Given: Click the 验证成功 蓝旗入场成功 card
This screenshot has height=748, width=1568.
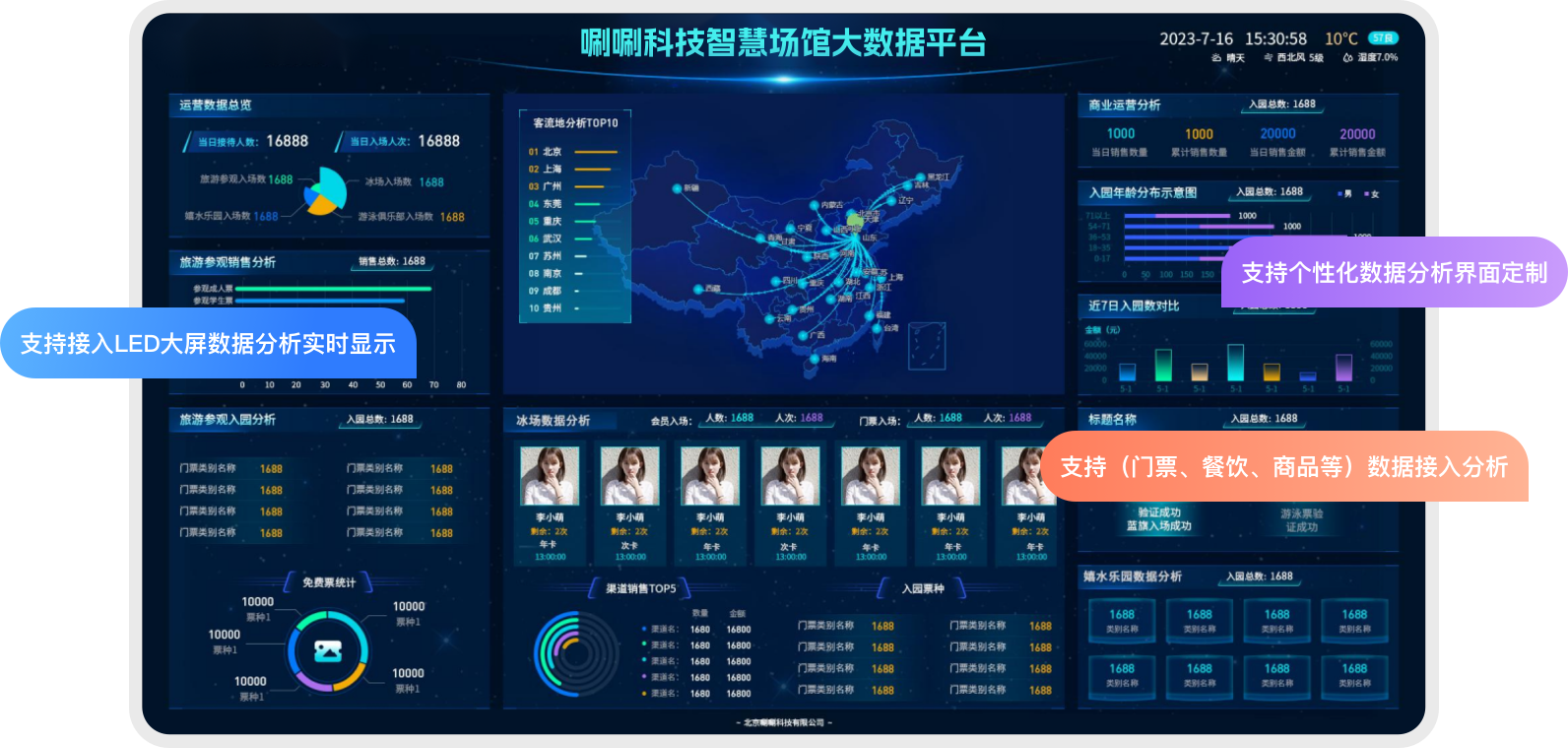Looking at the screenshot, I should tap(1158, 519).
